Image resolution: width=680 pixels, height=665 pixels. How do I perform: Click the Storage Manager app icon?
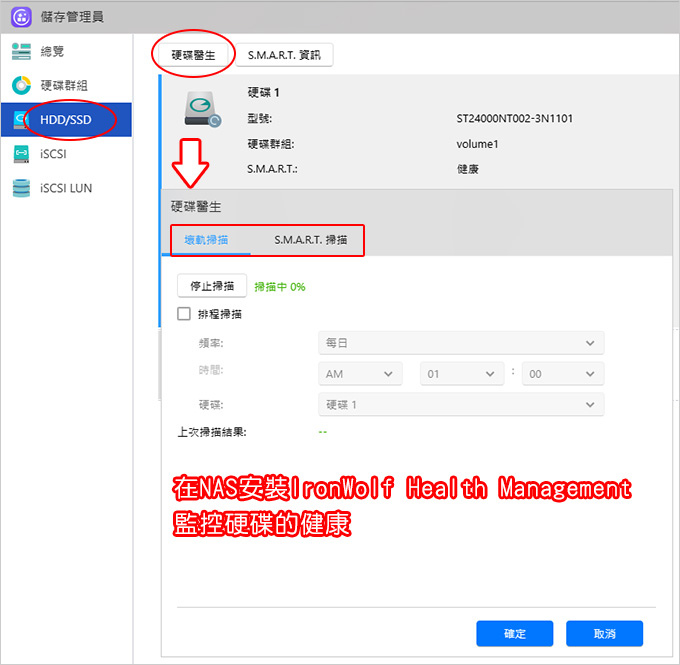point(21,17)
